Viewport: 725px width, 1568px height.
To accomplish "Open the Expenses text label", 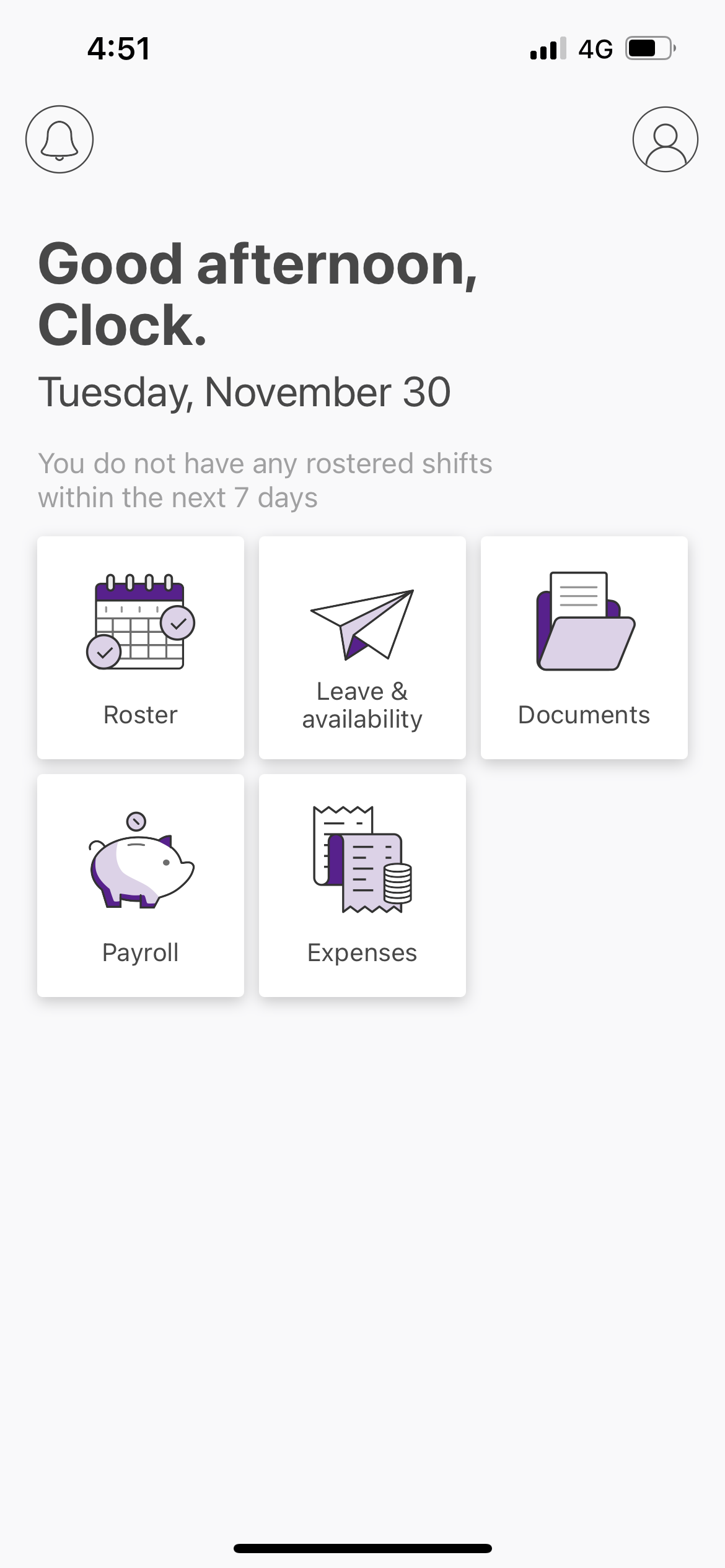I will click(x=362, y=952).
